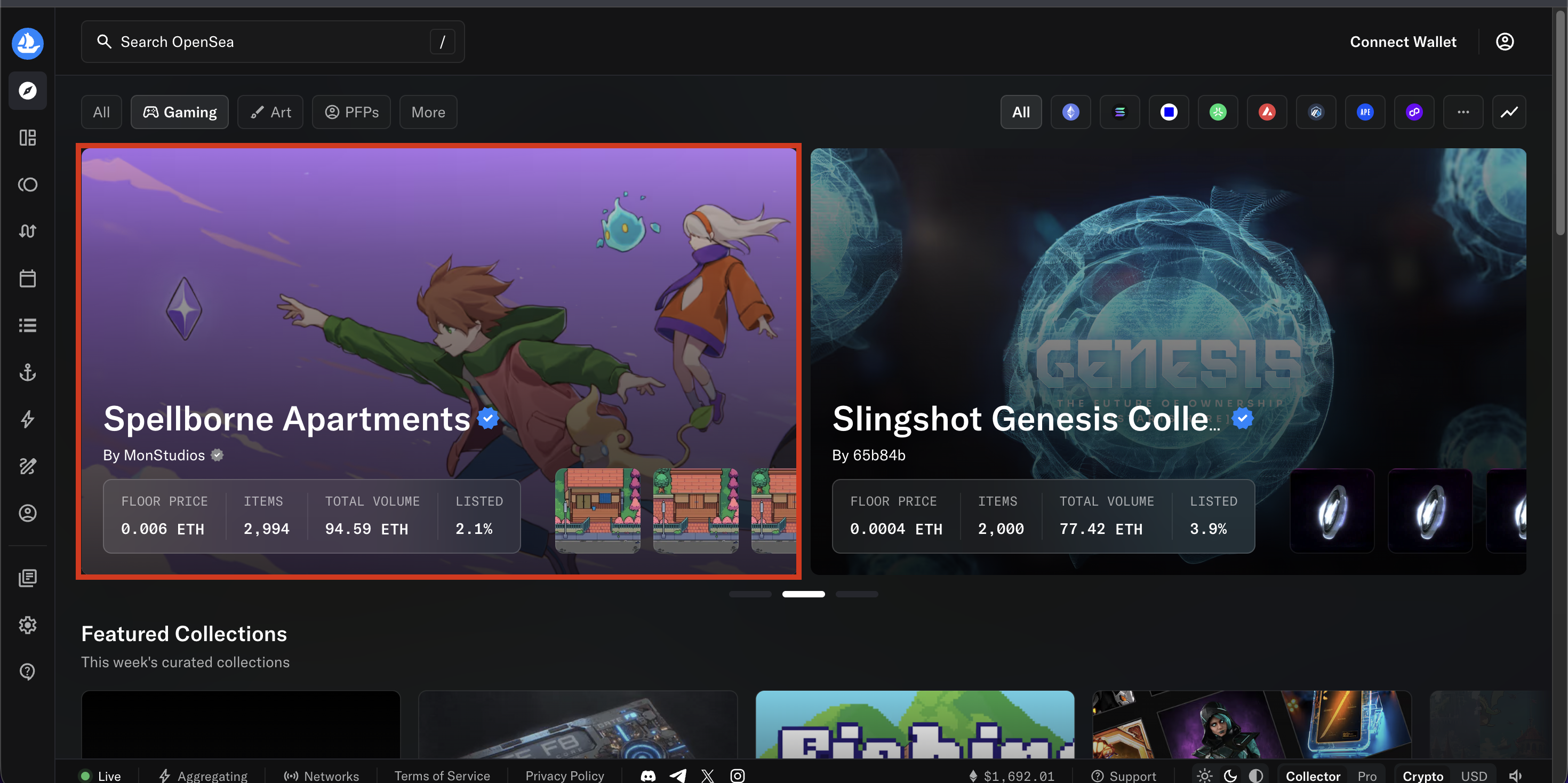This screenshot has height=783, width=1568.
Task: Open the trending line chart button
Action: pyautogui.click(x=1509, y=112)
